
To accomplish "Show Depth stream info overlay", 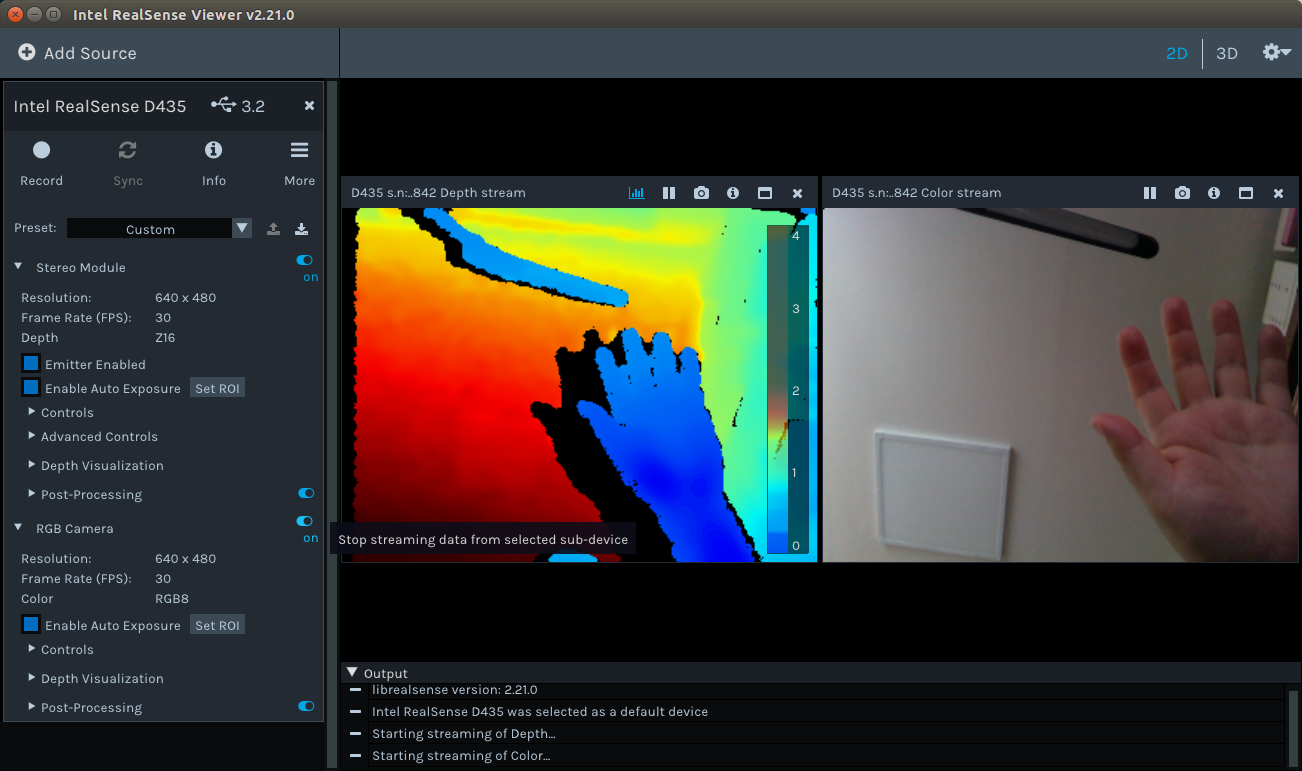I will pos(733,193).
